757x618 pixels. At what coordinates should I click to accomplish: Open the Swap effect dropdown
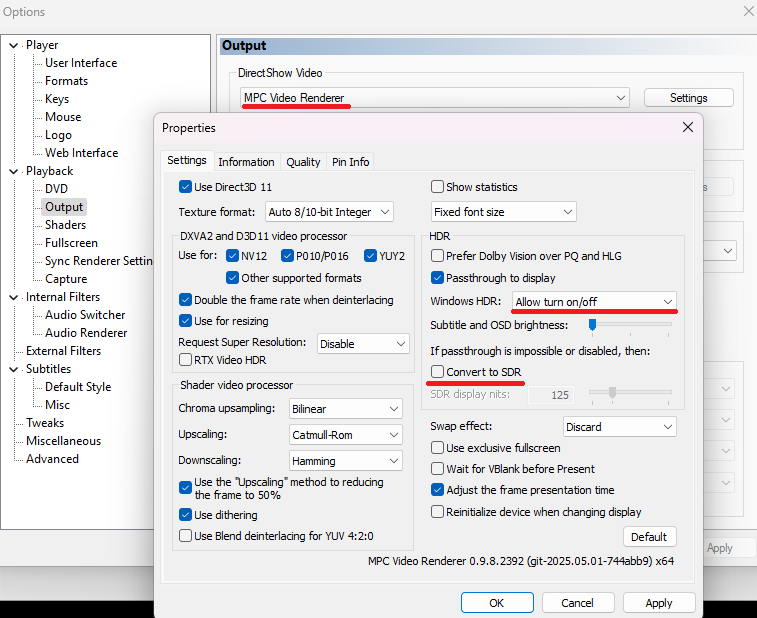(x=620, y=427)
